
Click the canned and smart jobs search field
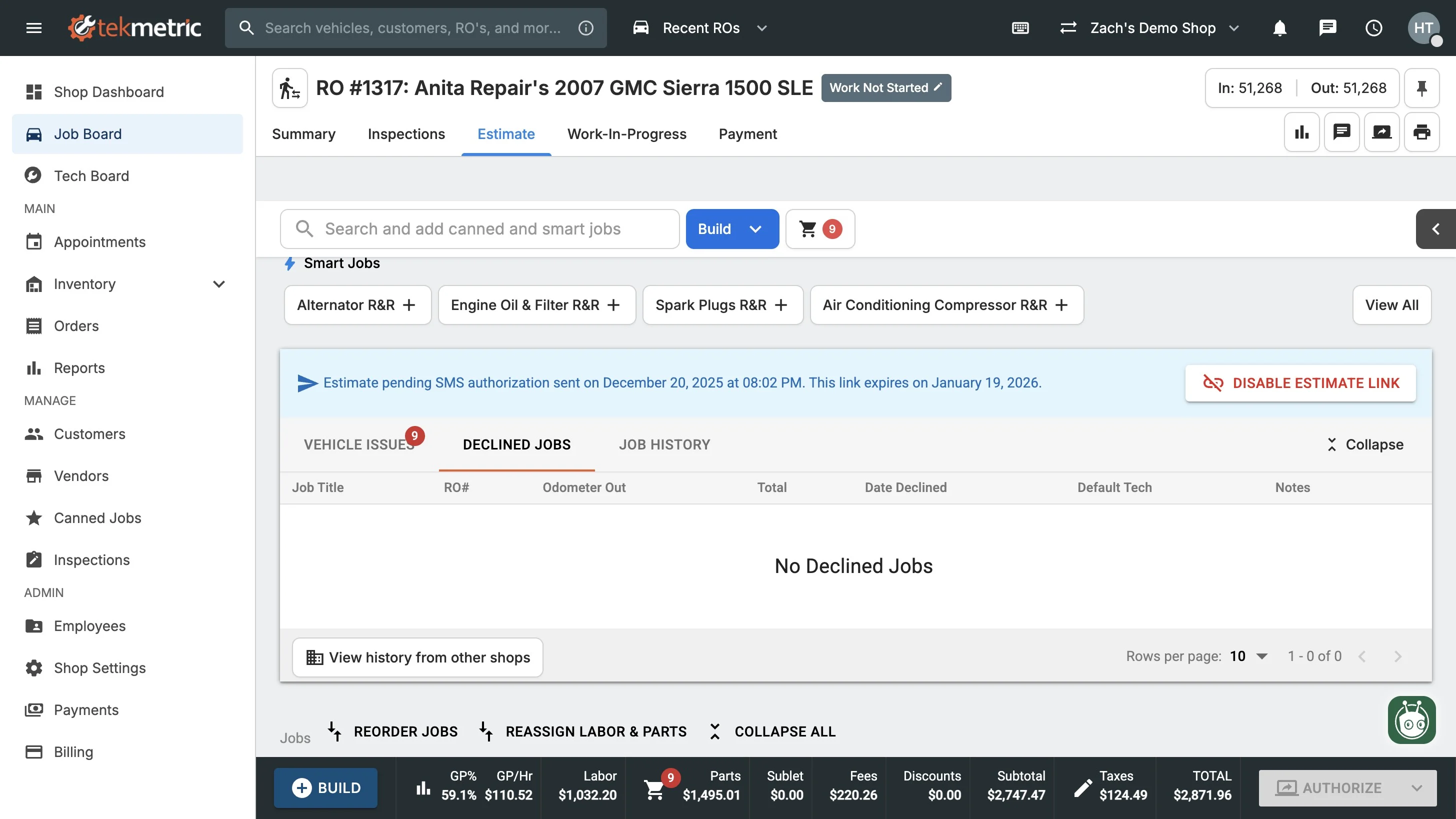pyautogui.click(x=480, y=229)
